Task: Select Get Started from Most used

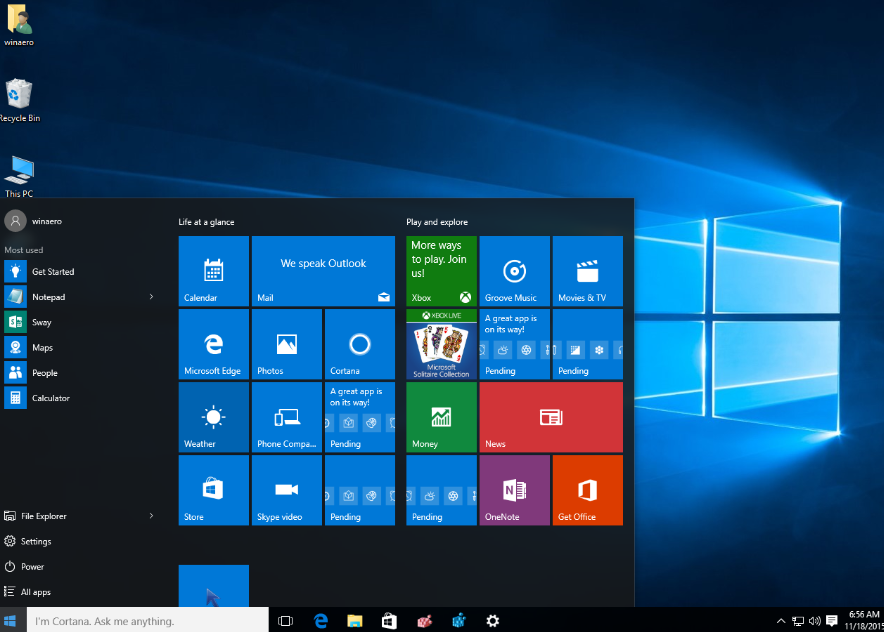Action: (52, 272)
